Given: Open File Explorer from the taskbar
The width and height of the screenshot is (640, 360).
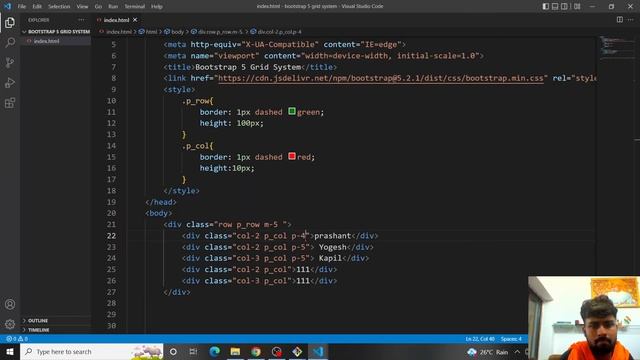Looking at the screenshot, I should pos(235,351).
